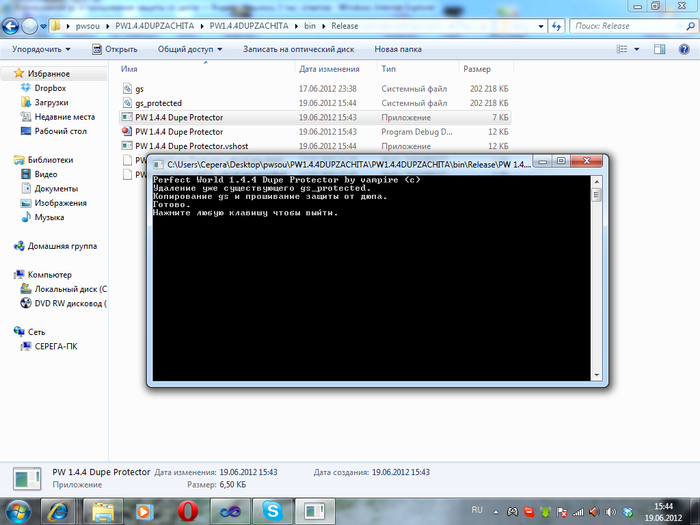Sort files by the Дата изменения column

coord(328,69)
